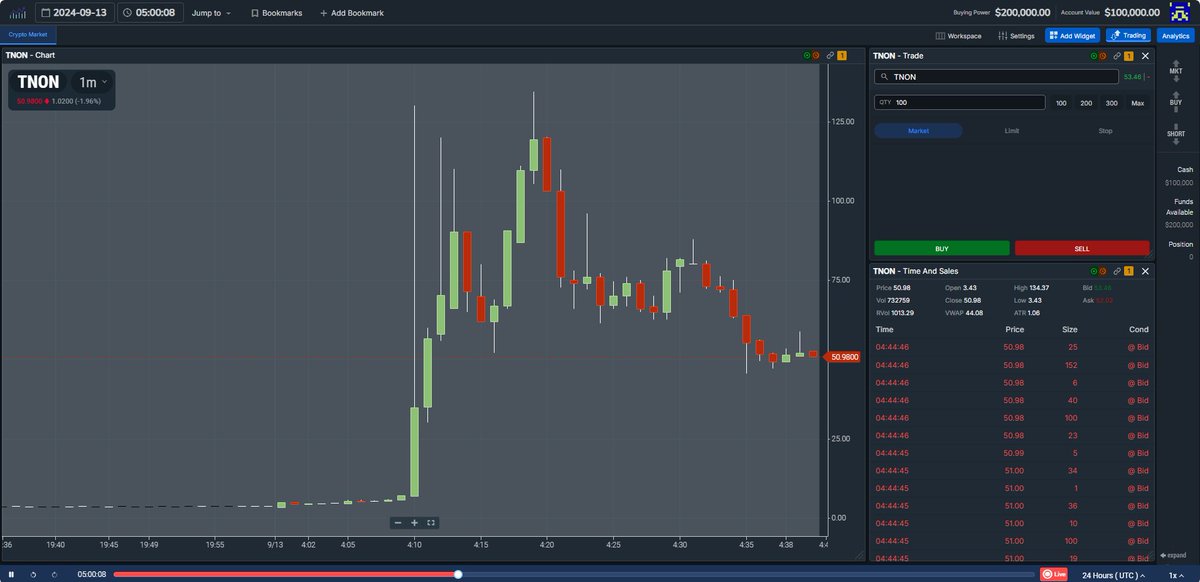Viewport: 1200px width, 582px height.
Task: Open the calendar date 2024-09-13 picker
Action: pyautogui.click(x=73, y=13)
